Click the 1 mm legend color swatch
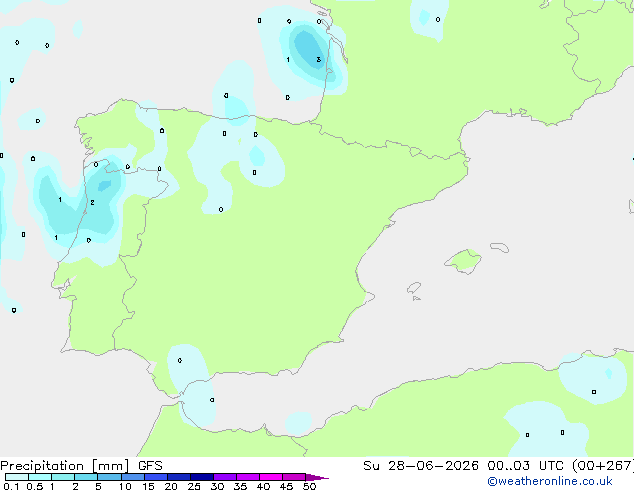The image size is (634, 490). (63, 477)
